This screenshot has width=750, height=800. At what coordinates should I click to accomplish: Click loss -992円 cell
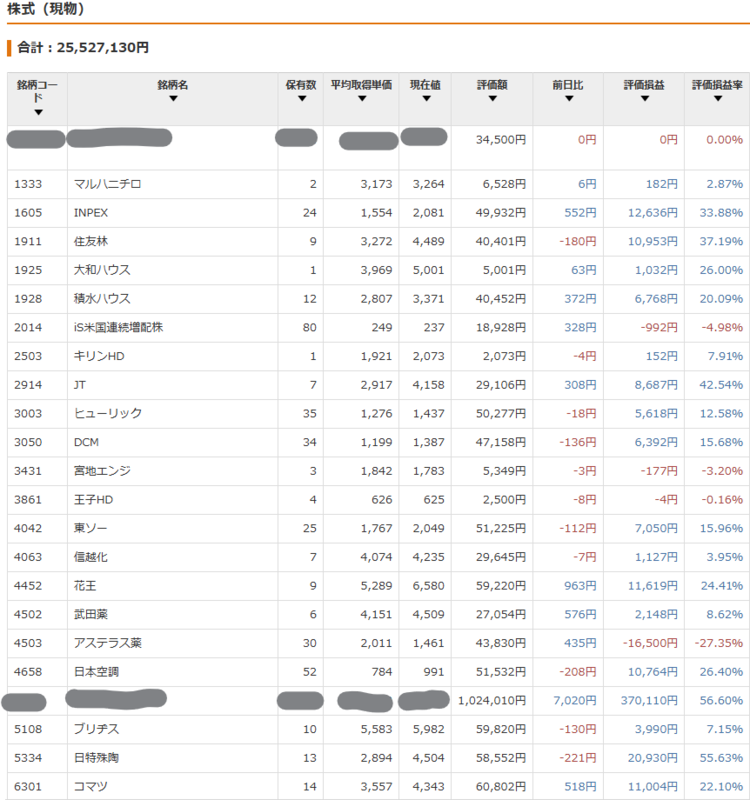(x=659, y=327)
